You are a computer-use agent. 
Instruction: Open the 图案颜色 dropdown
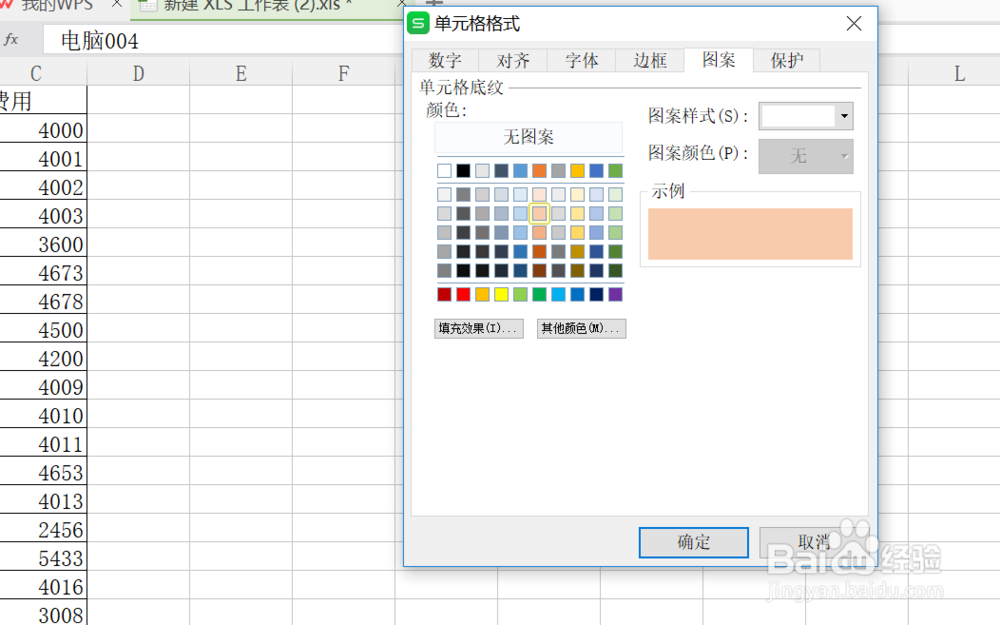(x=844, y=157)
